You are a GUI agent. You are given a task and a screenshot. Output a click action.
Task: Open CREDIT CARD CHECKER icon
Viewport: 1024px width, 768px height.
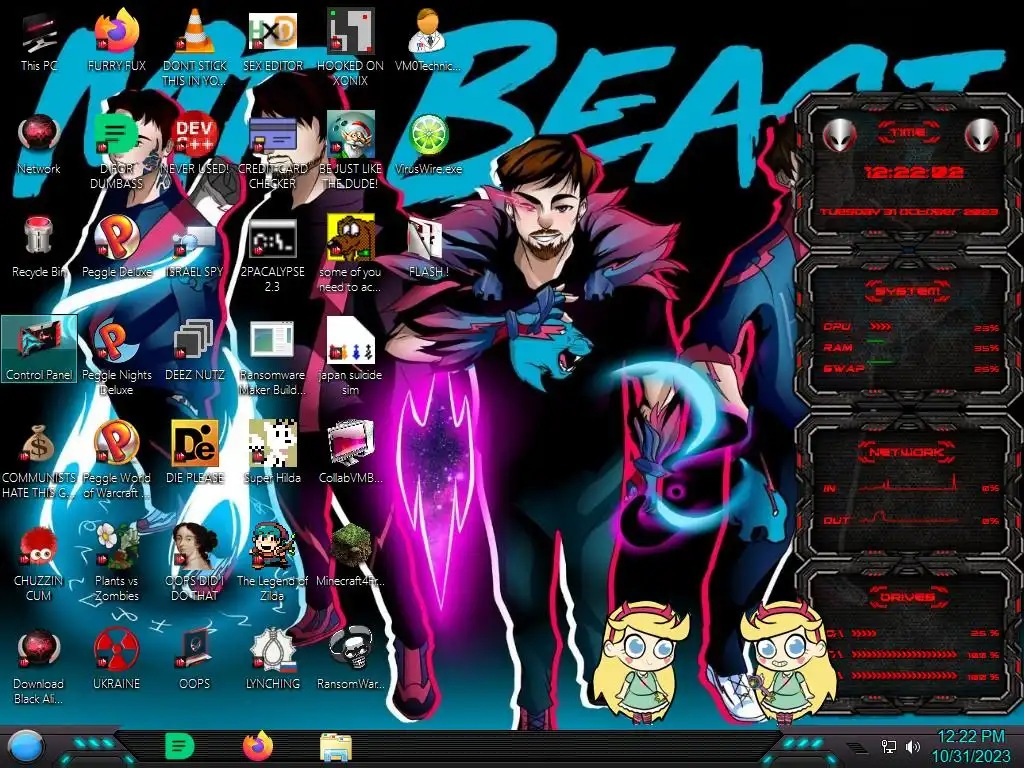tap(272, 152)
